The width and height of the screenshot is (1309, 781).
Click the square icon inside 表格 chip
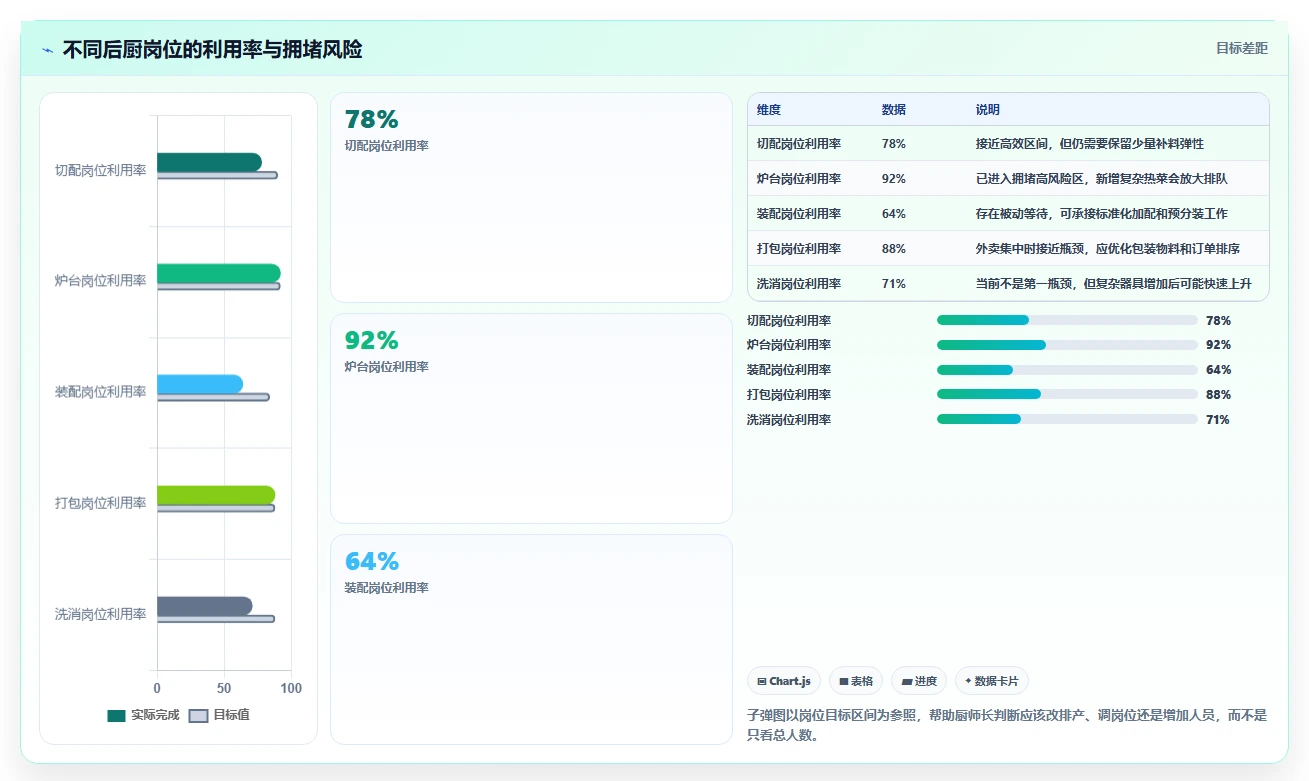click(844, 681)
